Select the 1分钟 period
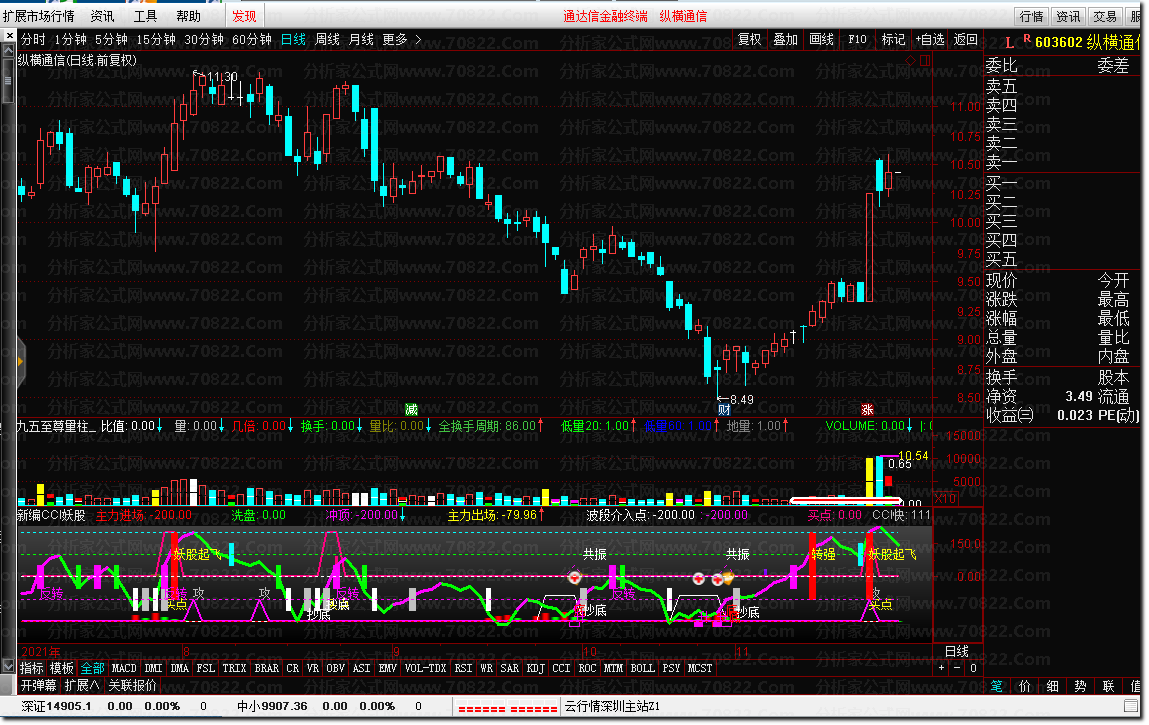1149x725 pixels. [70, 40]
